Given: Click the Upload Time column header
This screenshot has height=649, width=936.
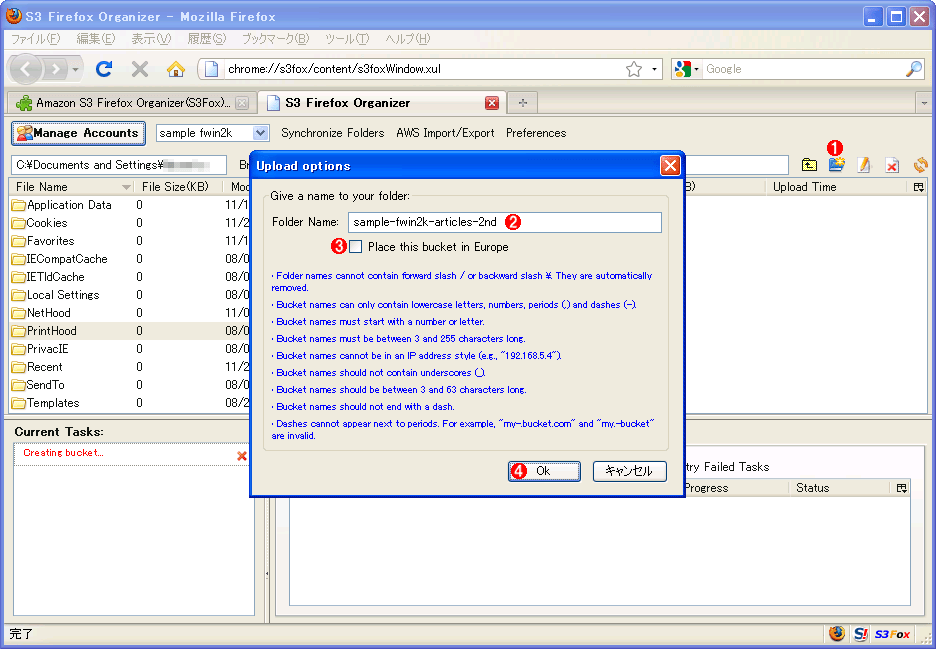Looking at the screenshot, I should coord(836,187).
